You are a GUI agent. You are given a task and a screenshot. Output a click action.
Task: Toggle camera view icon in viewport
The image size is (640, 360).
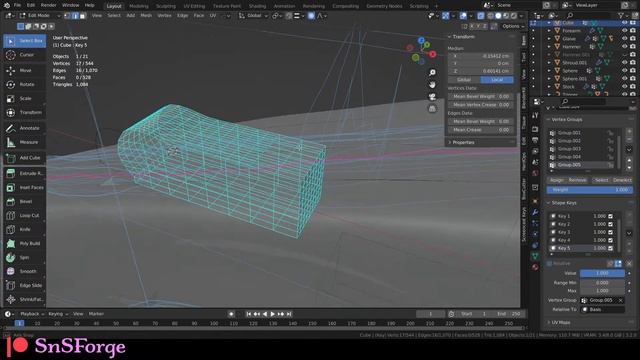432,97
